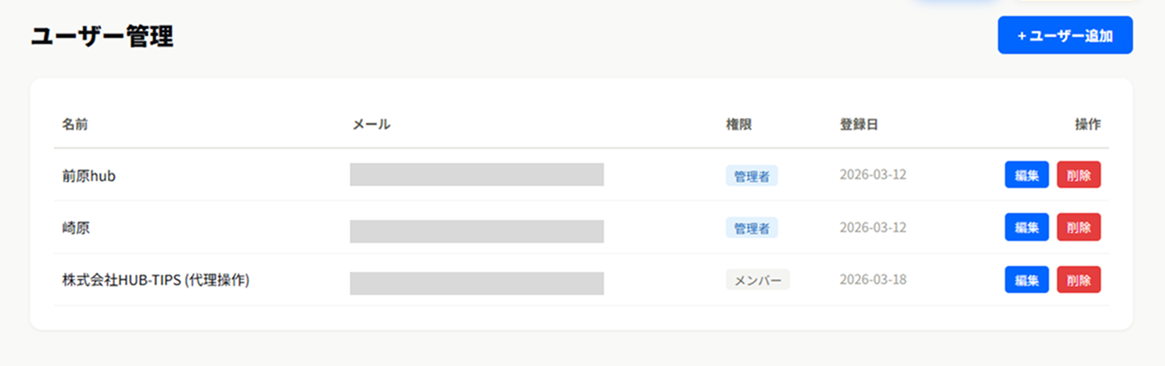1165x366 pixels.
Task: Edit the 前原hub user
Action: (x=1027, y=174)
